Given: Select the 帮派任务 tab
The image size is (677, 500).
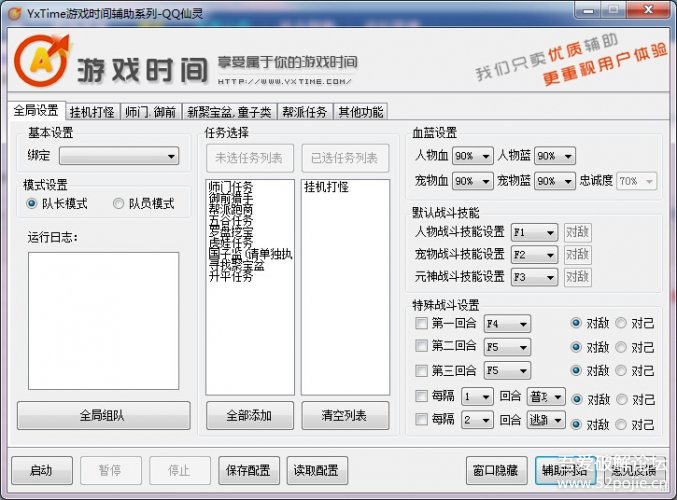Looking at the screenshot, I should click(304, 112).
